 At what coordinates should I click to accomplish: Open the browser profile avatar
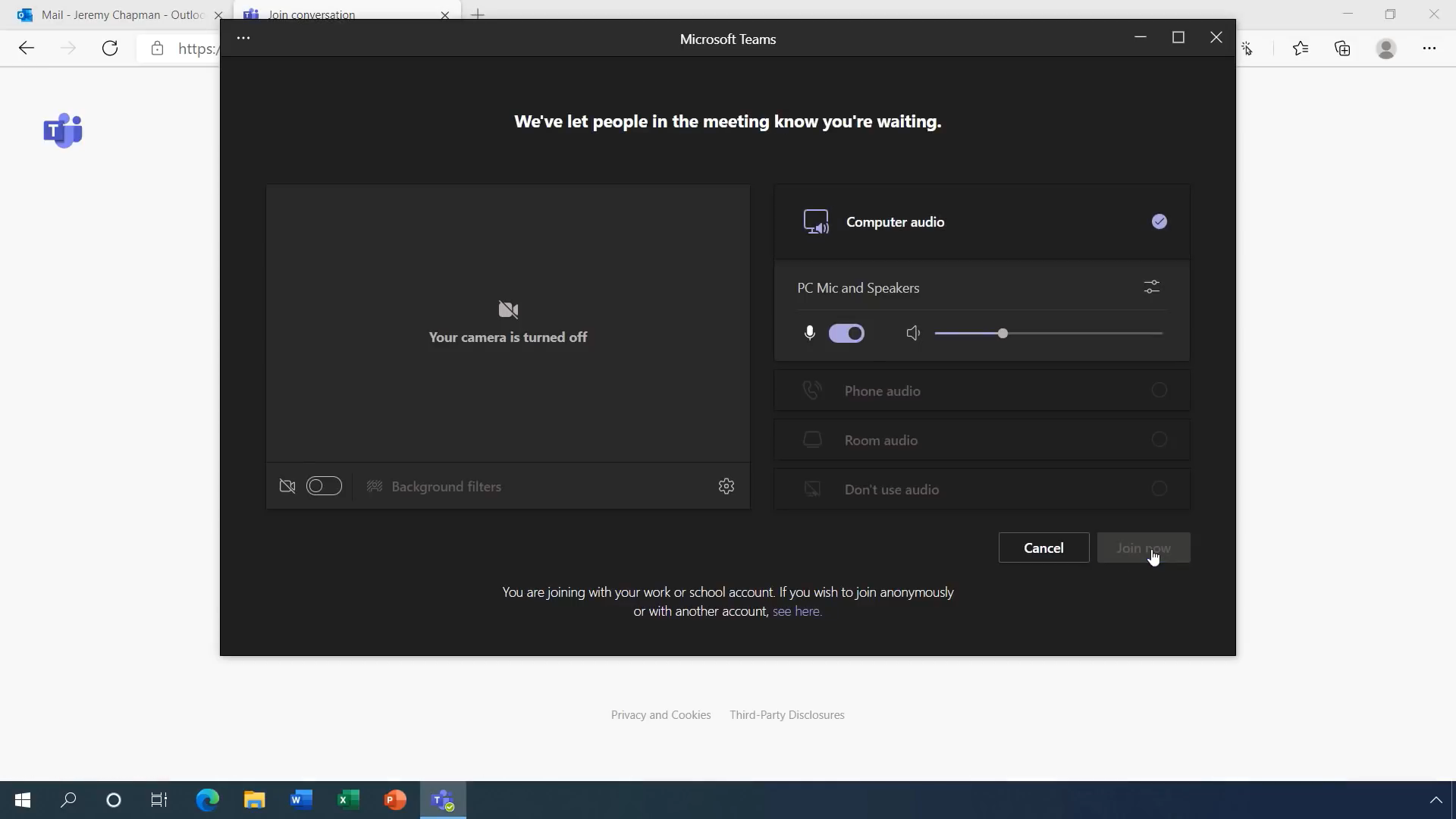tap(1386, 49)
